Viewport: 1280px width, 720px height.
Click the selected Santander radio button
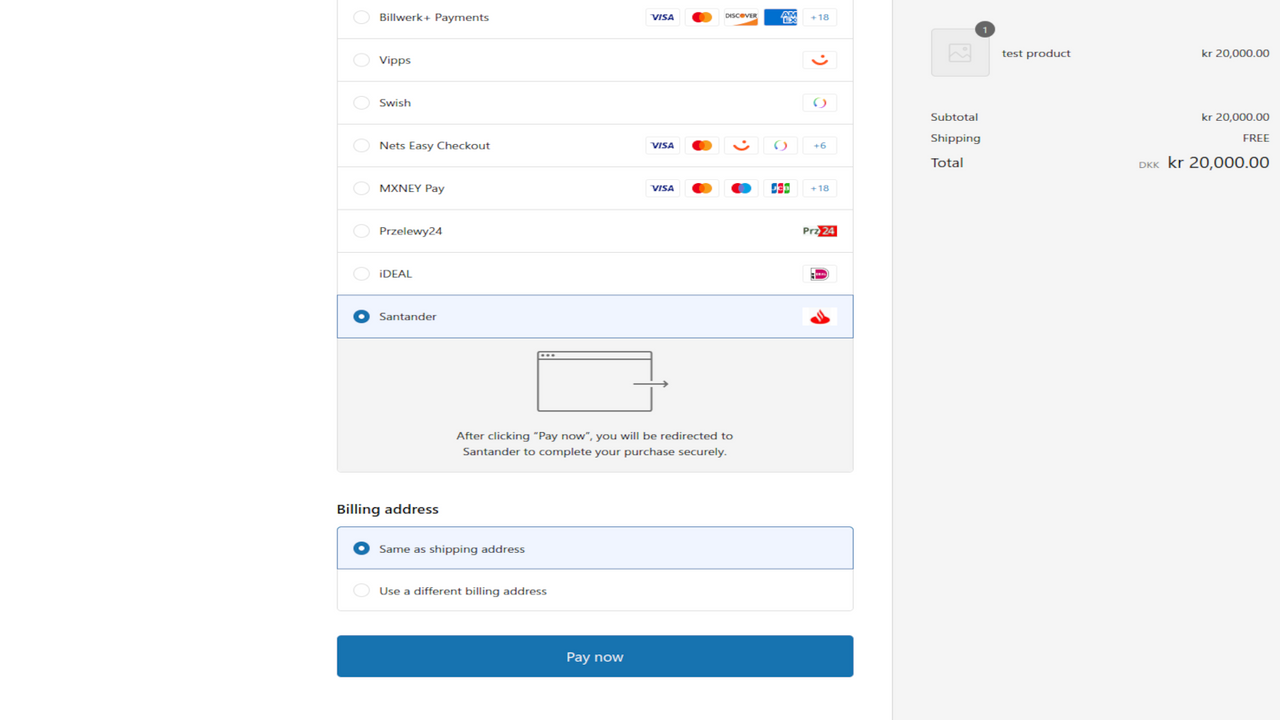[361, 317]
